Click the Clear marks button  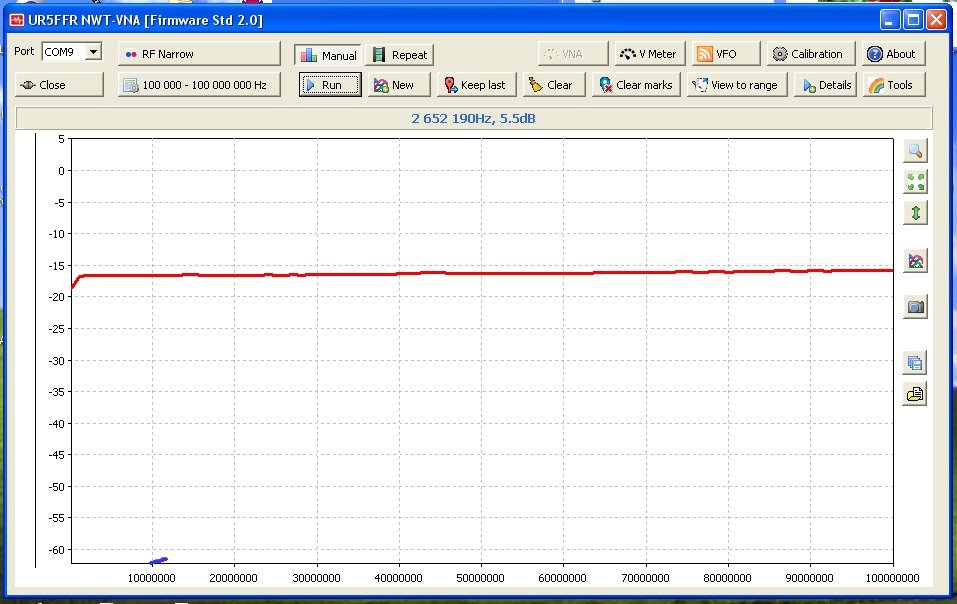pyautogui.click(x=636, y=85)
